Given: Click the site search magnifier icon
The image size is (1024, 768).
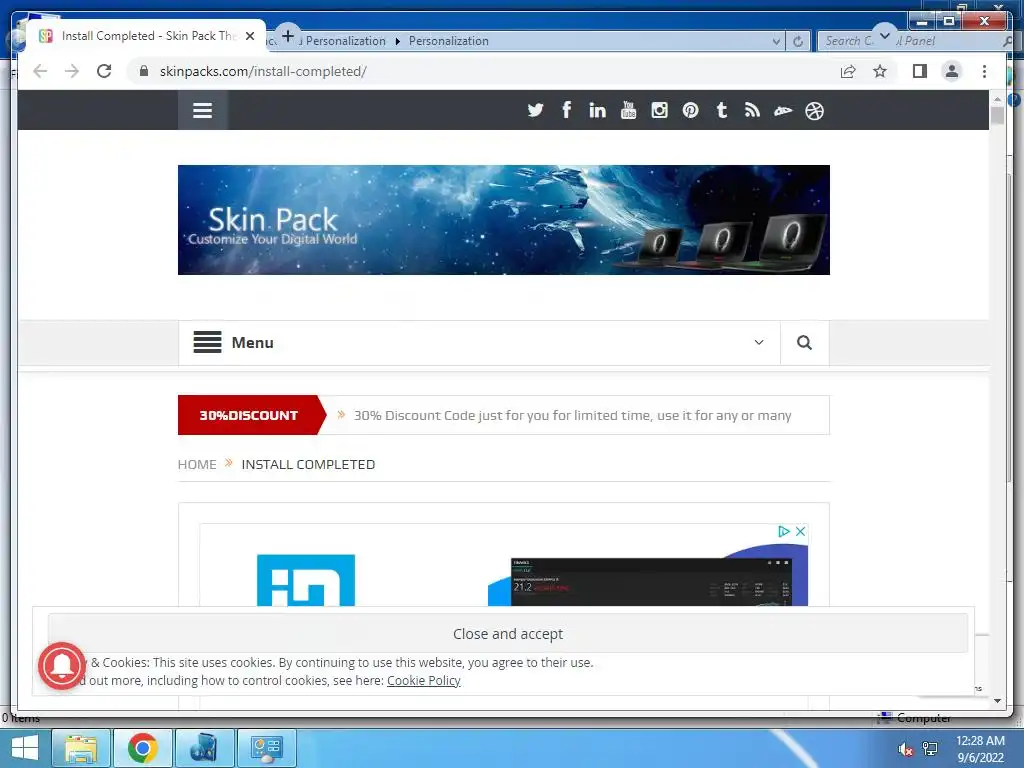Looking at the screenshot, I should [x=804, y=342].
